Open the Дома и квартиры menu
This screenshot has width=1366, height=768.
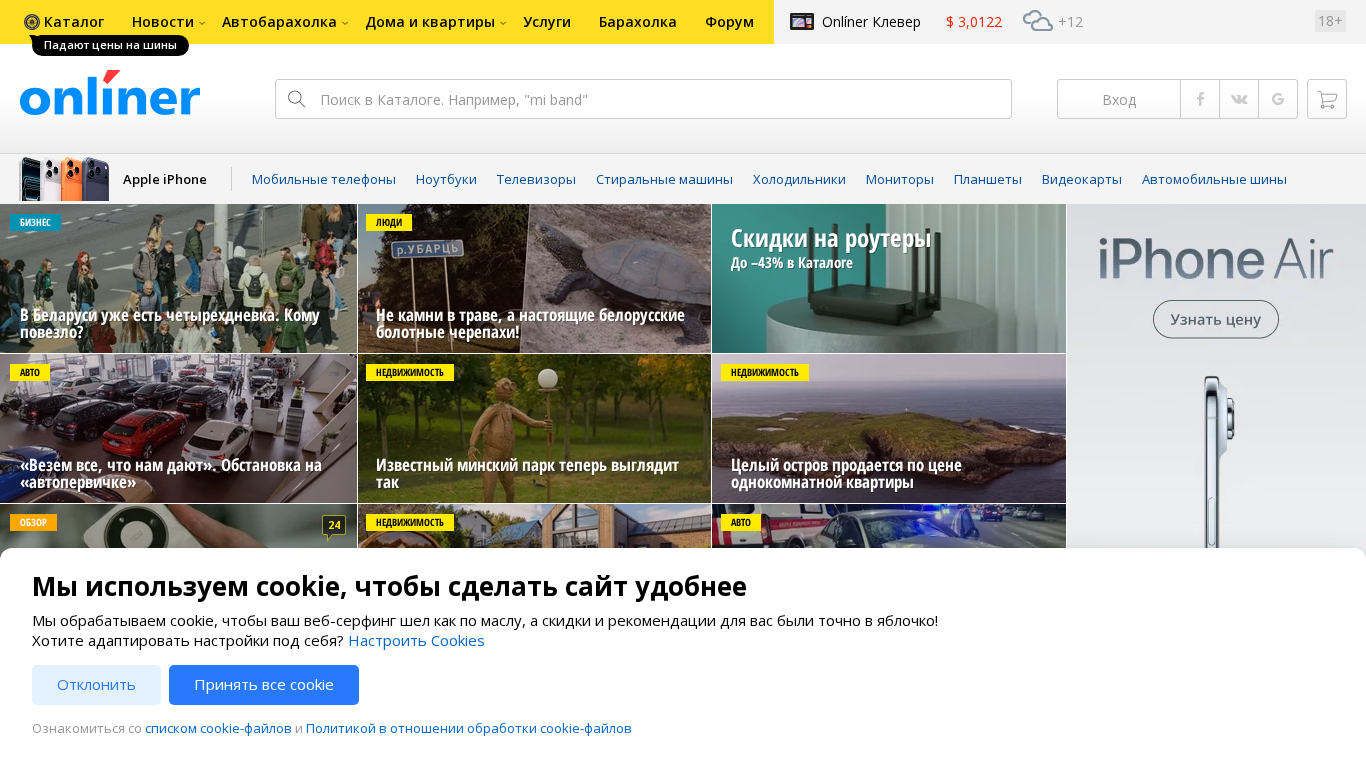(430, 22)
